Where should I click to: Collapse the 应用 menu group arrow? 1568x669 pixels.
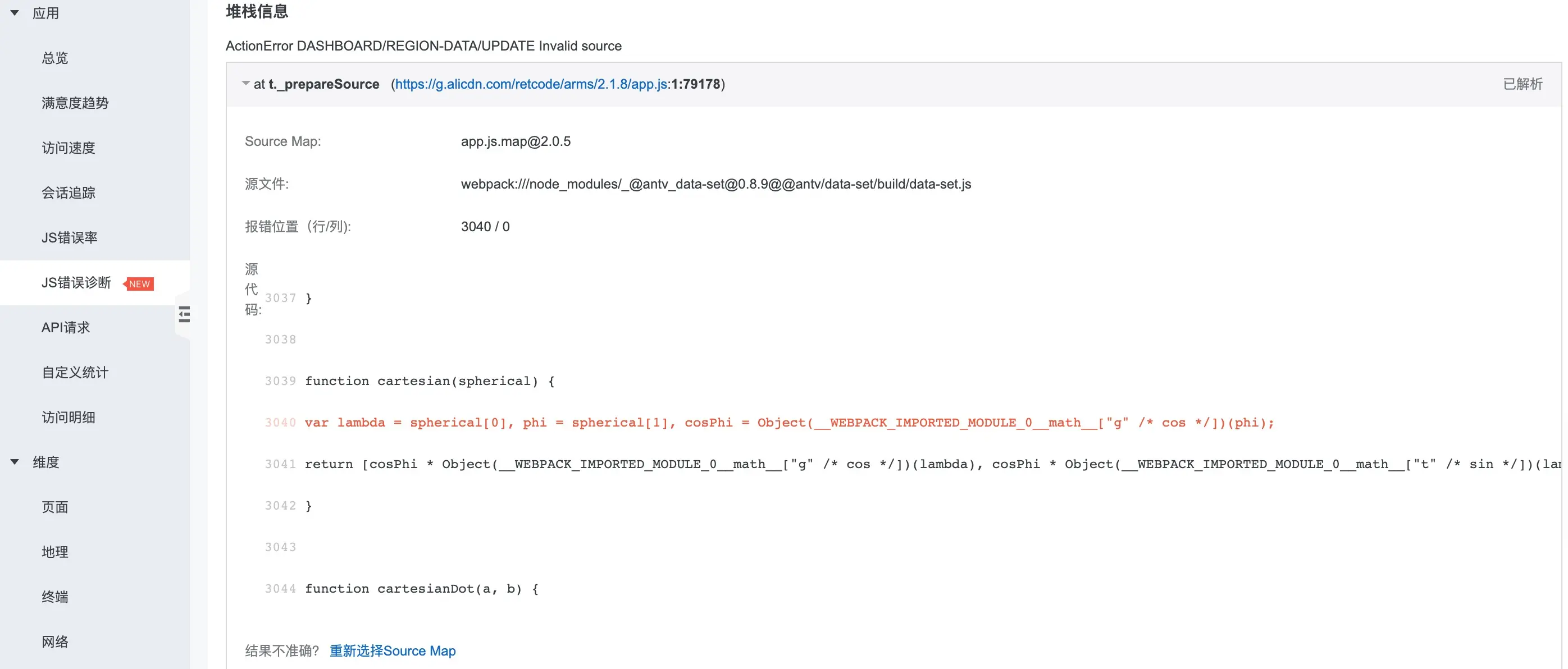[x=15, y=13]
